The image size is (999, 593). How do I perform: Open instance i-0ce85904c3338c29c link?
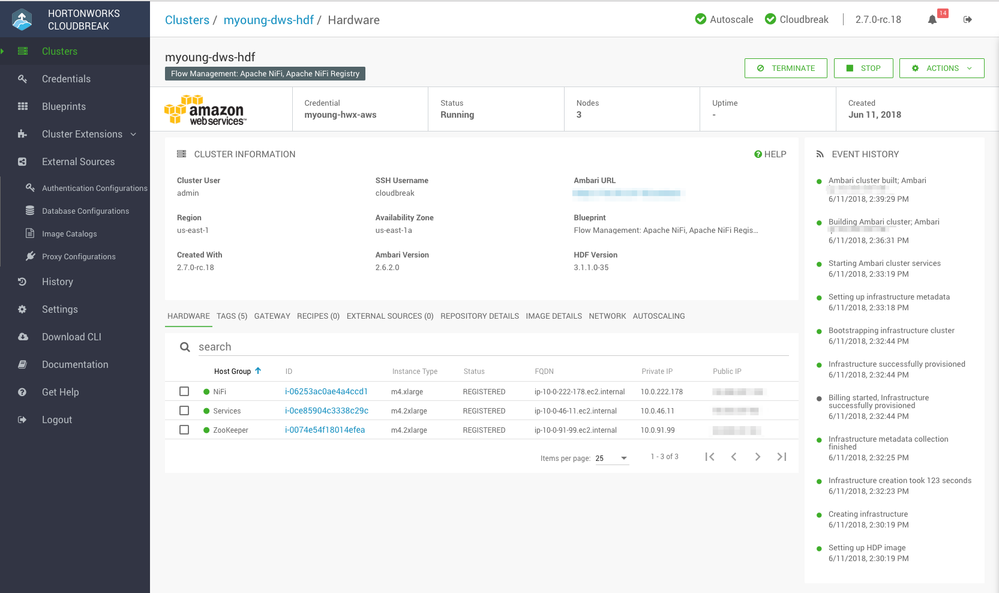coord(326,410)
